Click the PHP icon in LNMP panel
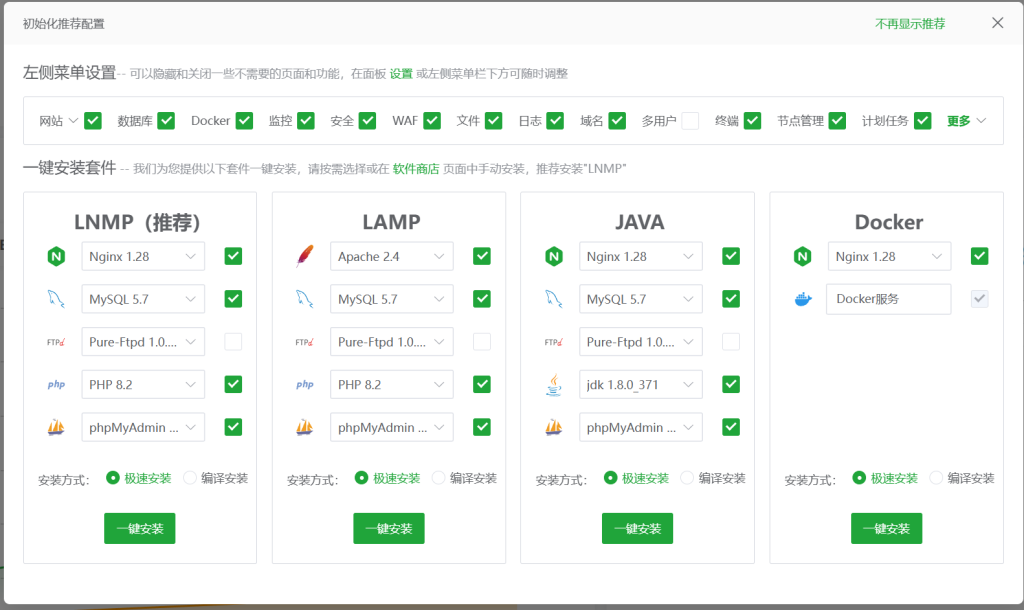 (x=55, y=385)
